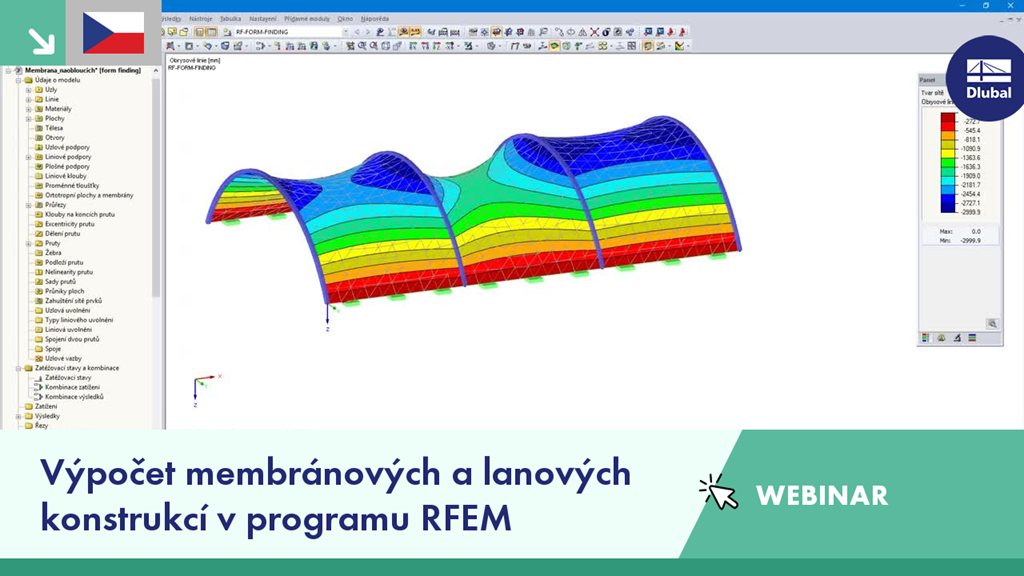Expand the Průřezy tree node

pyautogui.click(x=28, y=205)
